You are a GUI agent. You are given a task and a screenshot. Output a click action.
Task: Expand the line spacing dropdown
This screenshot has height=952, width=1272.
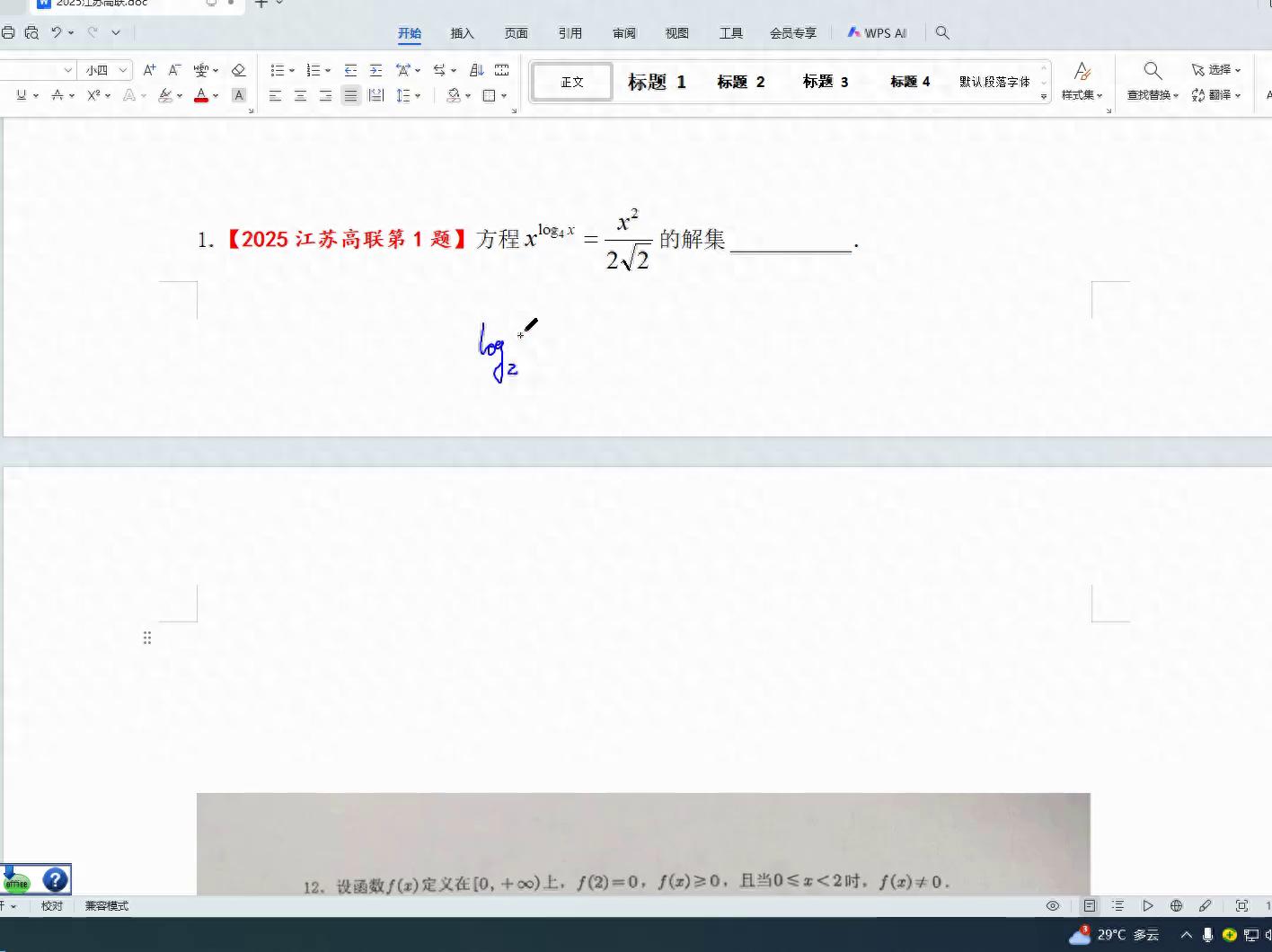pos(417,94)
